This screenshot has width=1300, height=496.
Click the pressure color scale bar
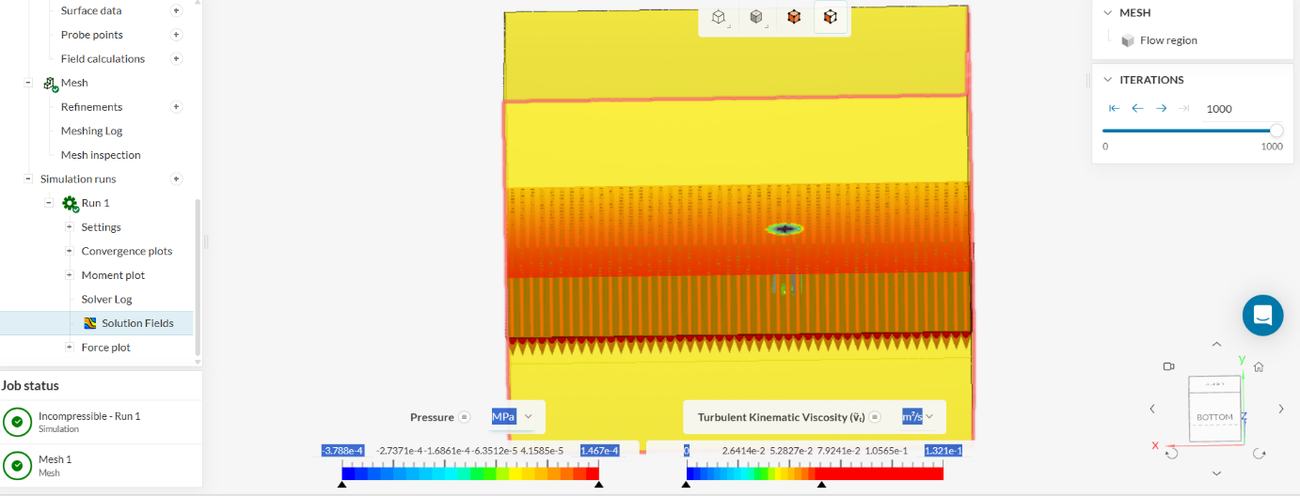point(470,474)
